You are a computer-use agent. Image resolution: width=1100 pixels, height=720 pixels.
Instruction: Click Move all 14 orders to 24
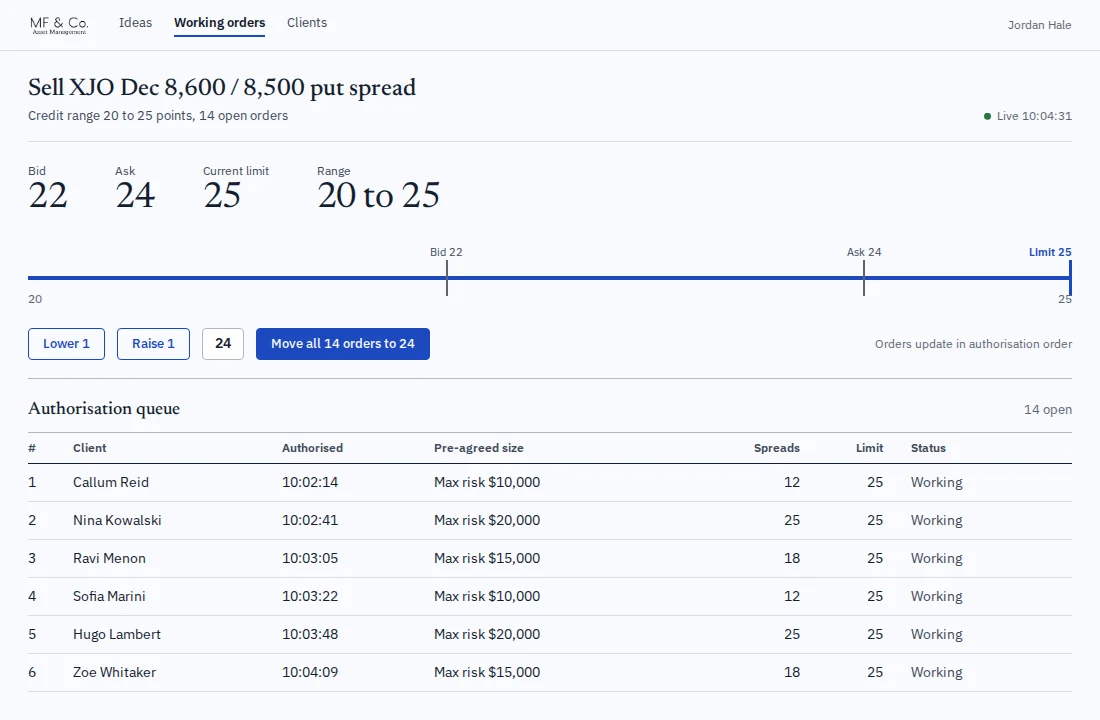tap(342, 344)
